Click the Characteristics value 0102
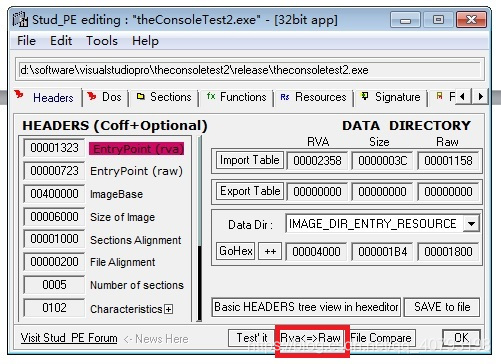The width and height of the screenshot is (501, 364). click(x=54, y=308)
